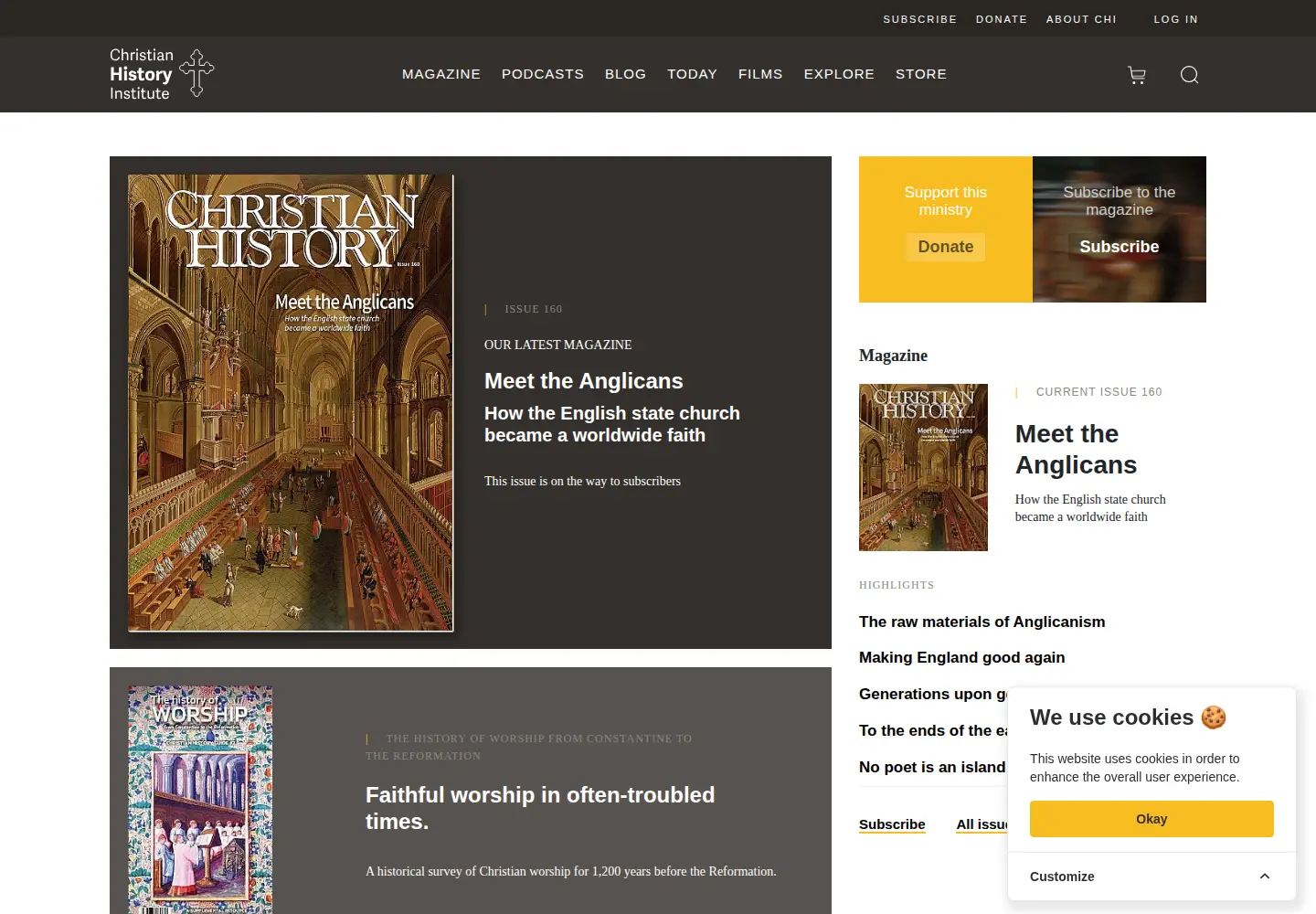The height and width of the screenshot is (914, 1316).
Task: Open the small current issue cover thumbnail
Action: tap(923, 467)
